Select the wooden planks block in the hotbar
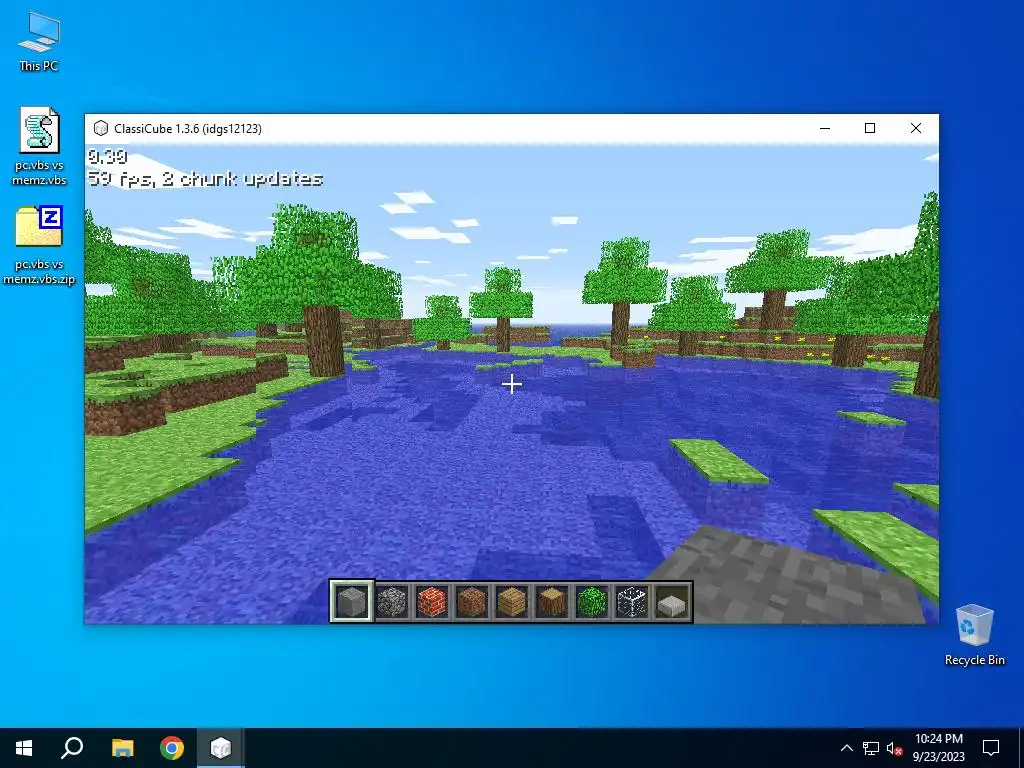This screenshot has width=1024, height=768. tap(511, 601)
